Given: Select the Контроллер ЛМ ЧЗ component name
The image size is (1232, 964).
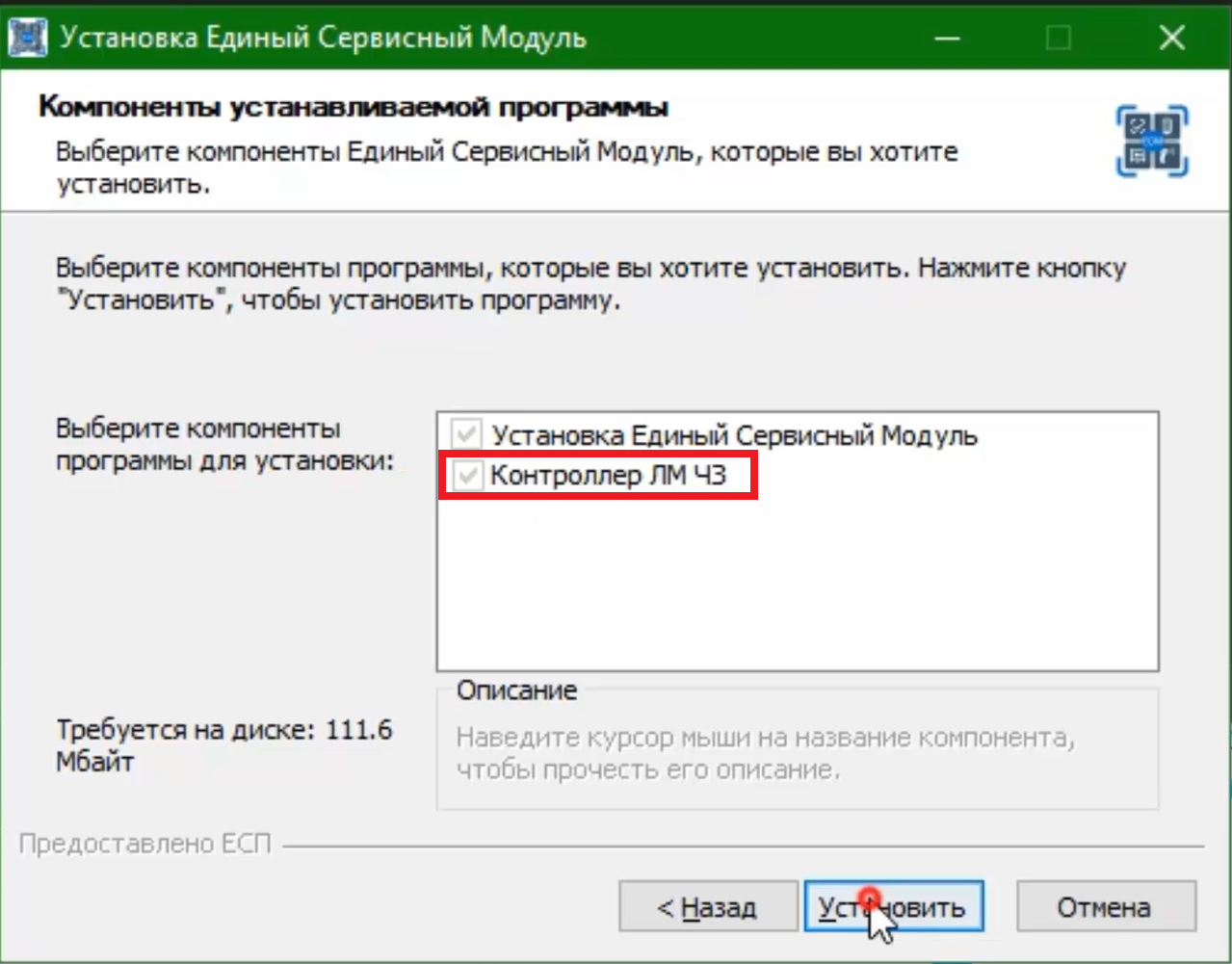Looking at the screenshot, I should [608, 475].
